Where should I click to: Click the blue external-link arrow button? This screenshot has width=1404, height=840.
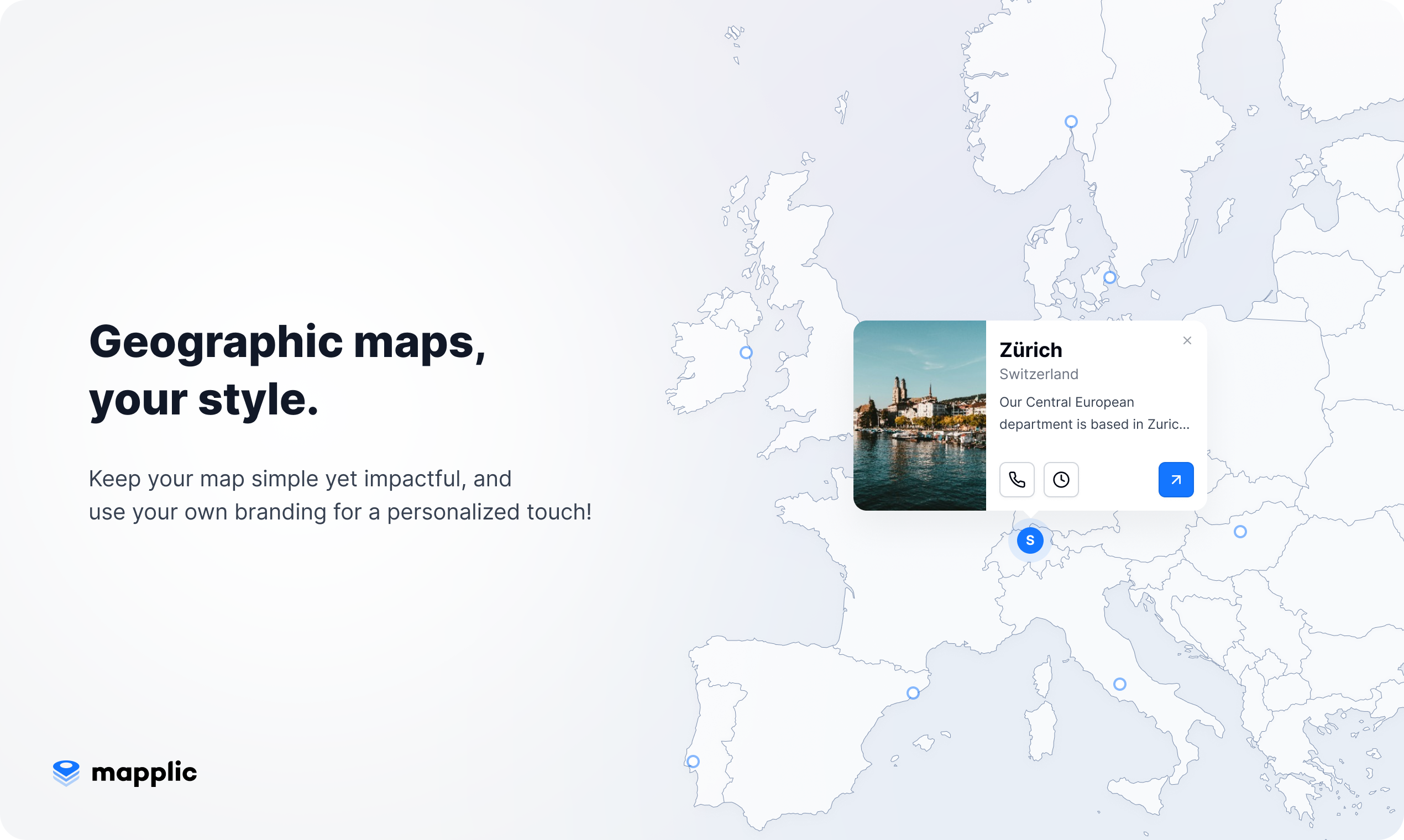(x=1176, y=480)
